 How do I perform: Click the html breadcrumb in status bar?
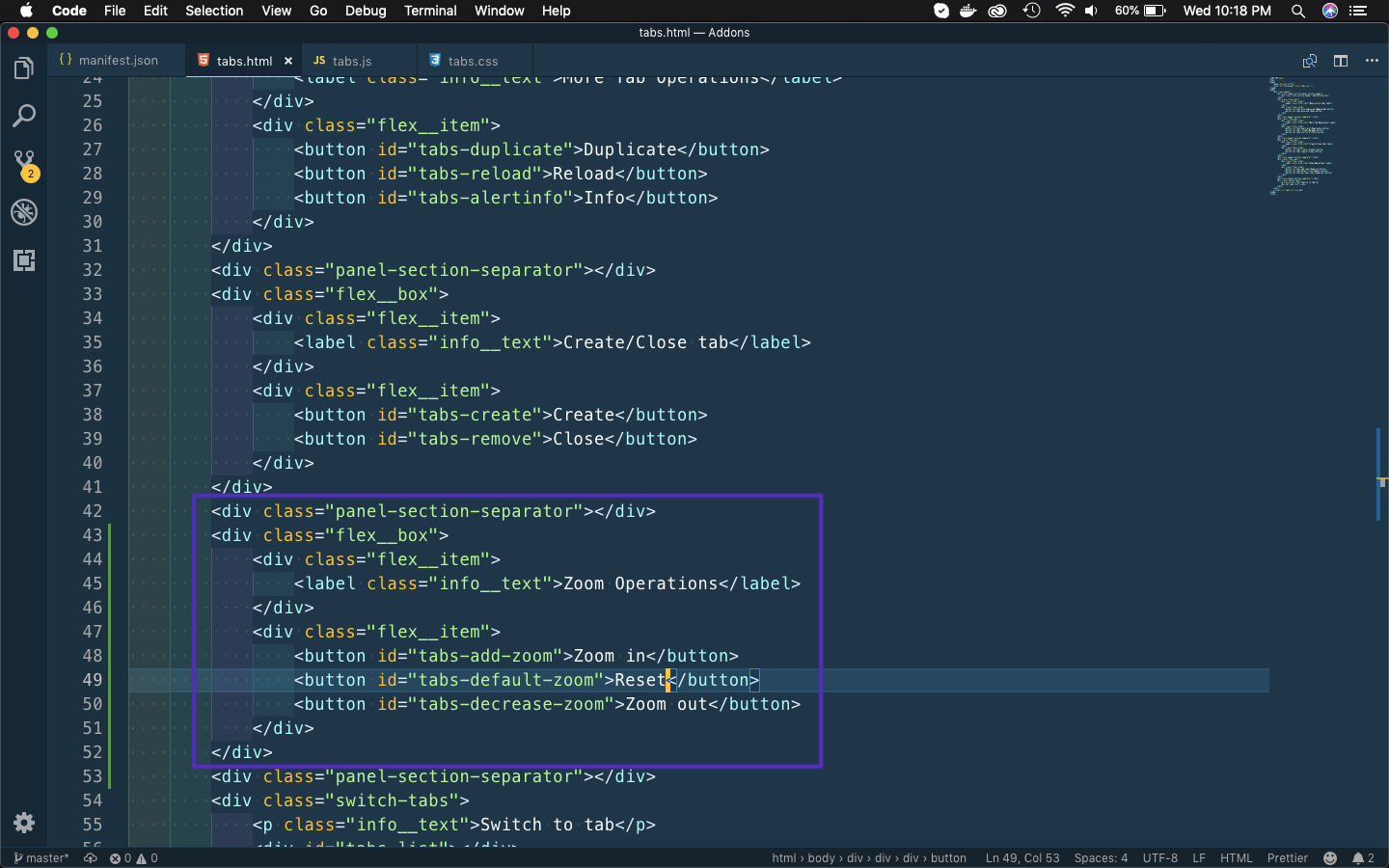click(784, 858)
